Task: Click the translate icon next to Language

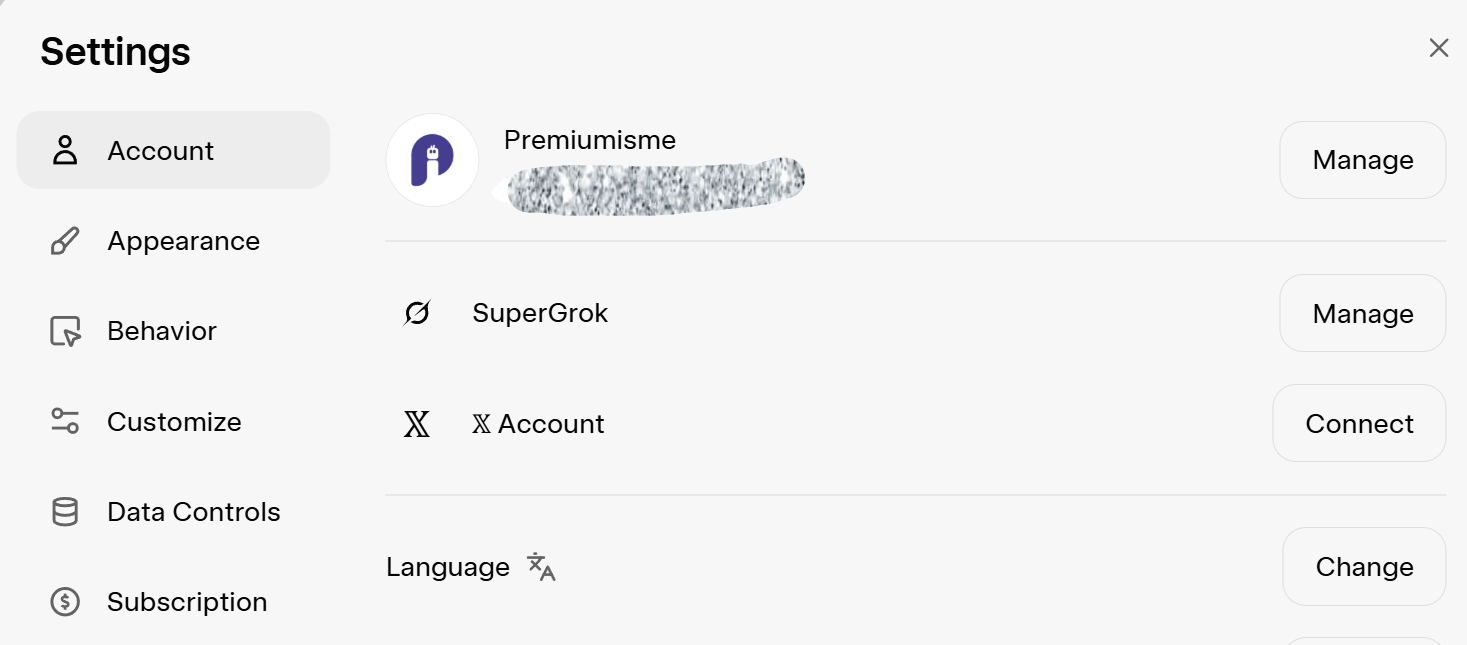Action: (541, 567)
